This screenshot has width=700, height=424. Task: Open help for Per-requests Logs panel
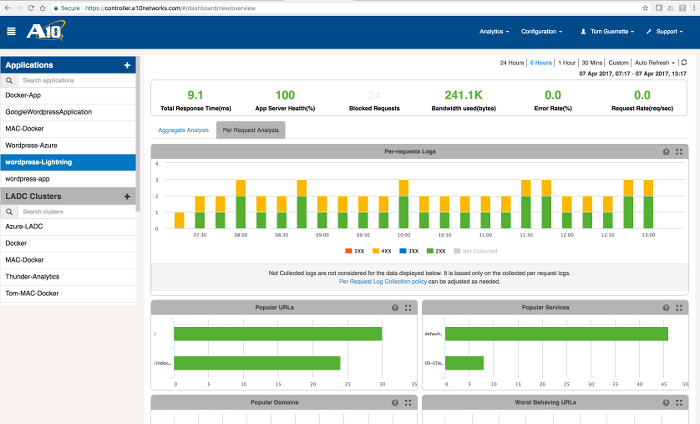tap(666, 152)
